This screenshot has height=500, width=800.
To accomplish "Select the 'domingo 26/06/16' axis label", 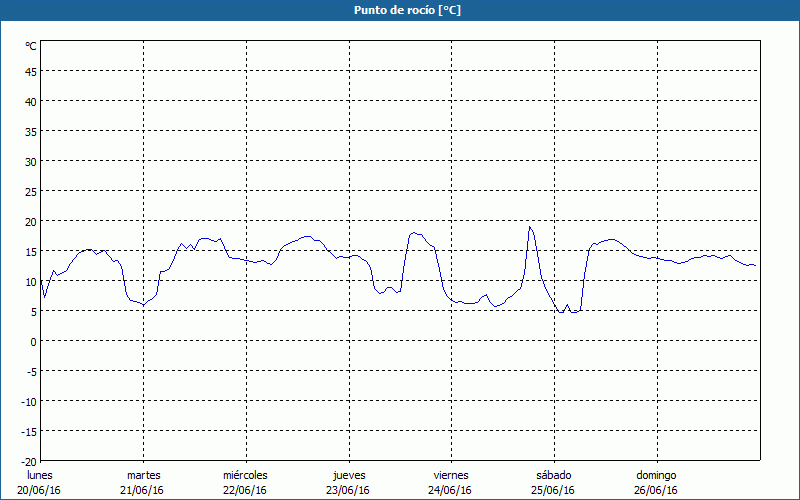I will (656, 483).
